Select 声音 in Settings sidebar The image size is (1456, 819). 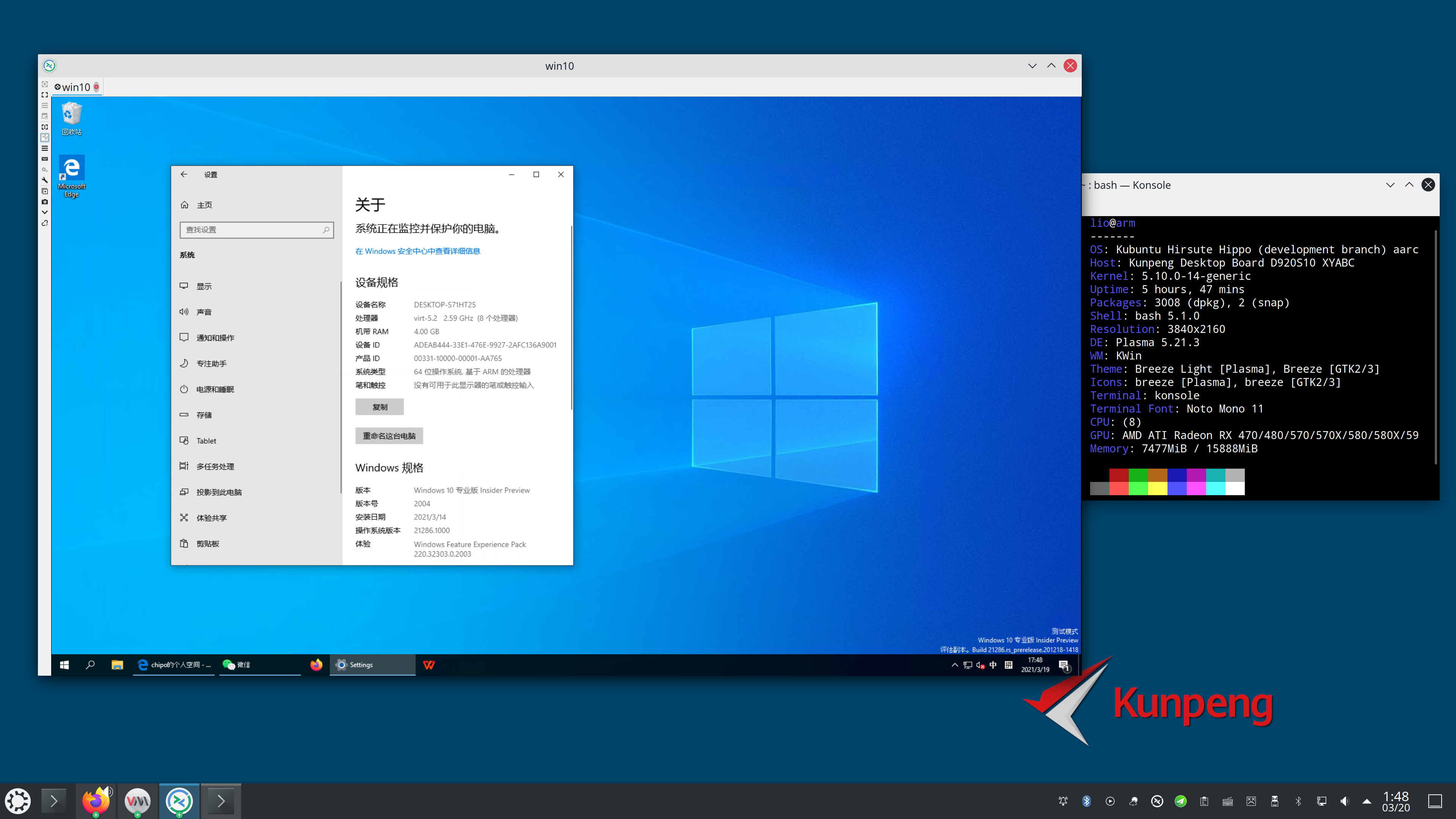tap(256, 312)
